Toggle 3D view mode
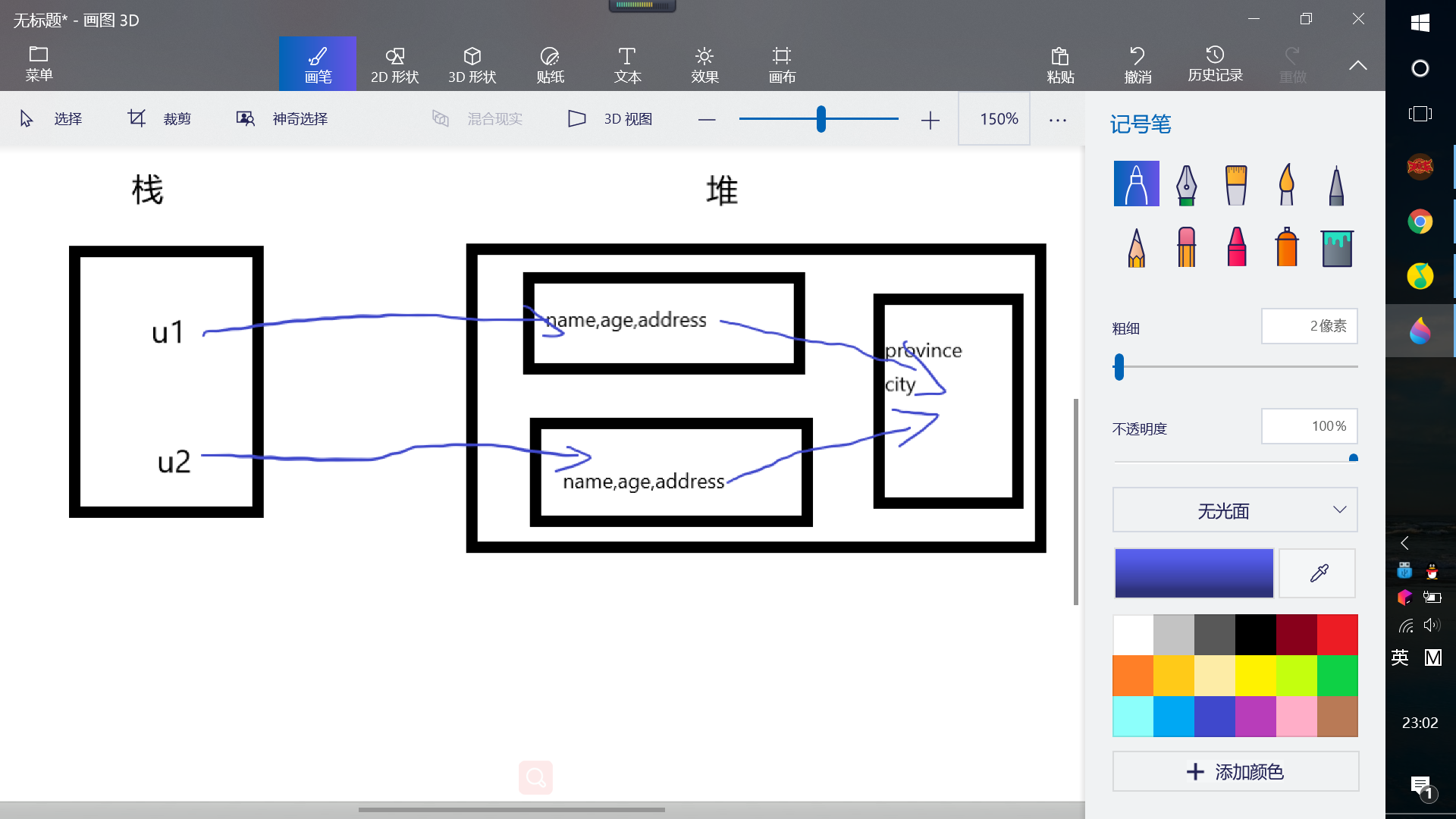Screen dimensions: 1456x819 [x=610, y=119]
